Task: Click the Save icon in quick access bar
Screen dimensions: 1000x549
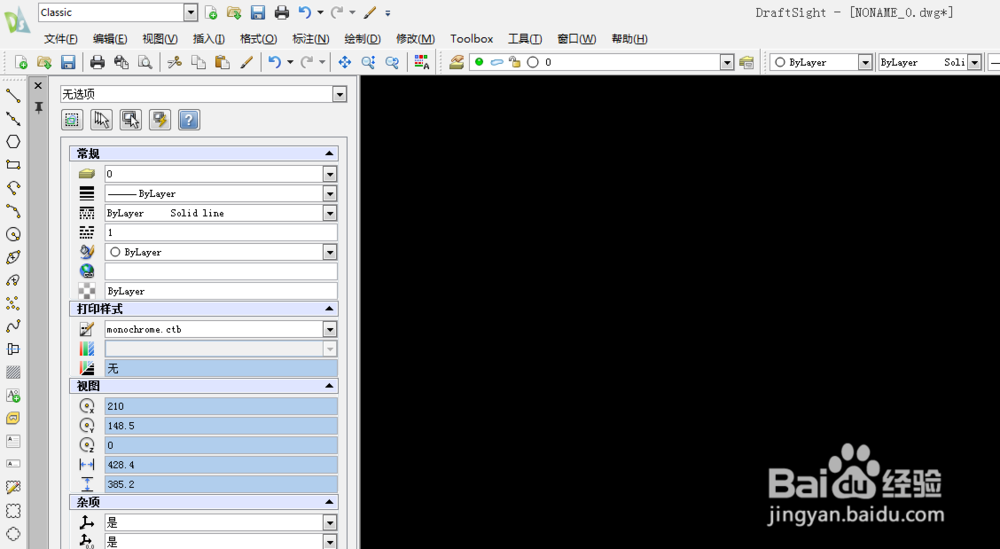Action: coord(258,12)
